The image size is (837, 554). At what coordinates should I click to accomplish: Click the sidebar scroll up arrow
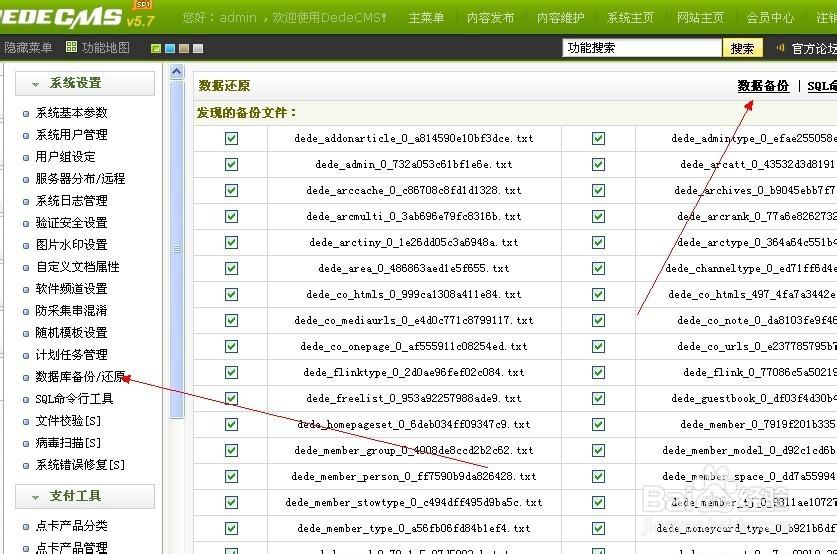pyautogui.click(x=177, y=73)
